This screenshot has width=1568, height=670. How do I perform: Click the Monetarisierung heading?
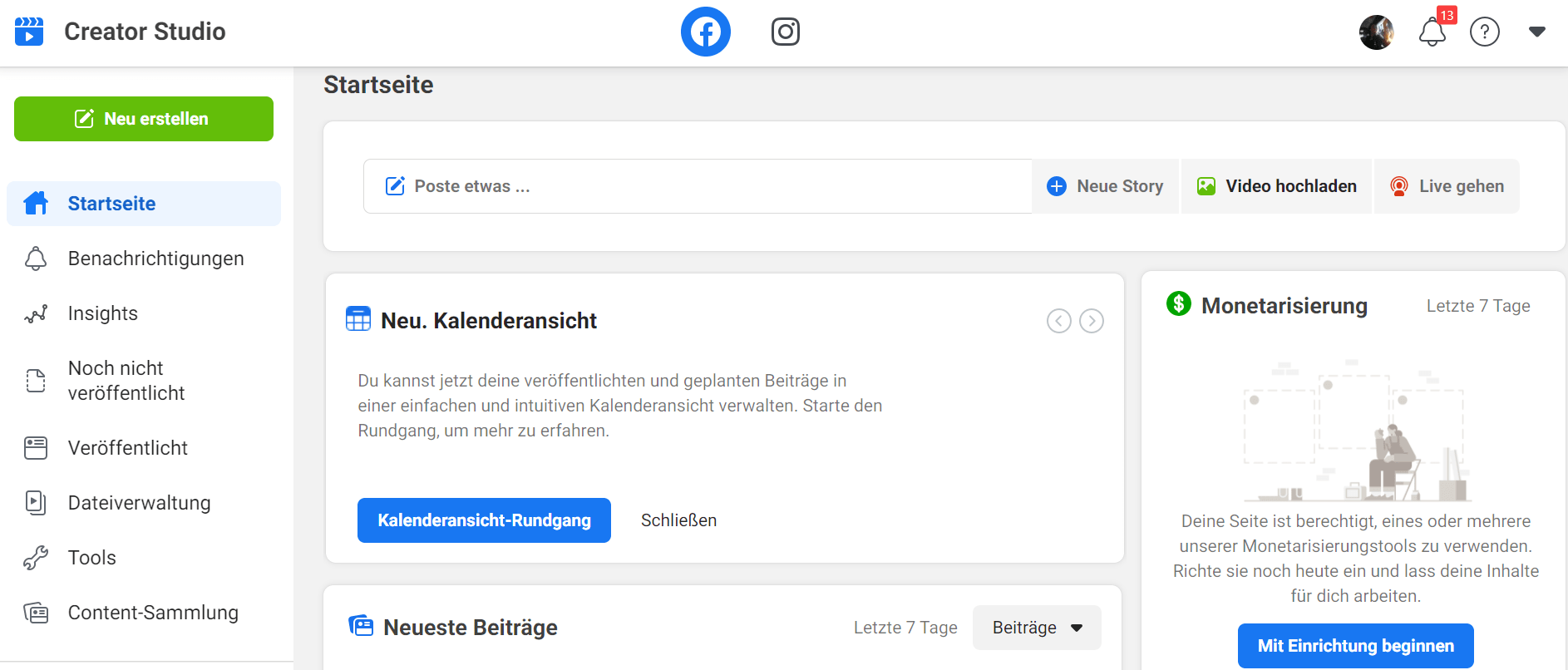pos(1284,306)
